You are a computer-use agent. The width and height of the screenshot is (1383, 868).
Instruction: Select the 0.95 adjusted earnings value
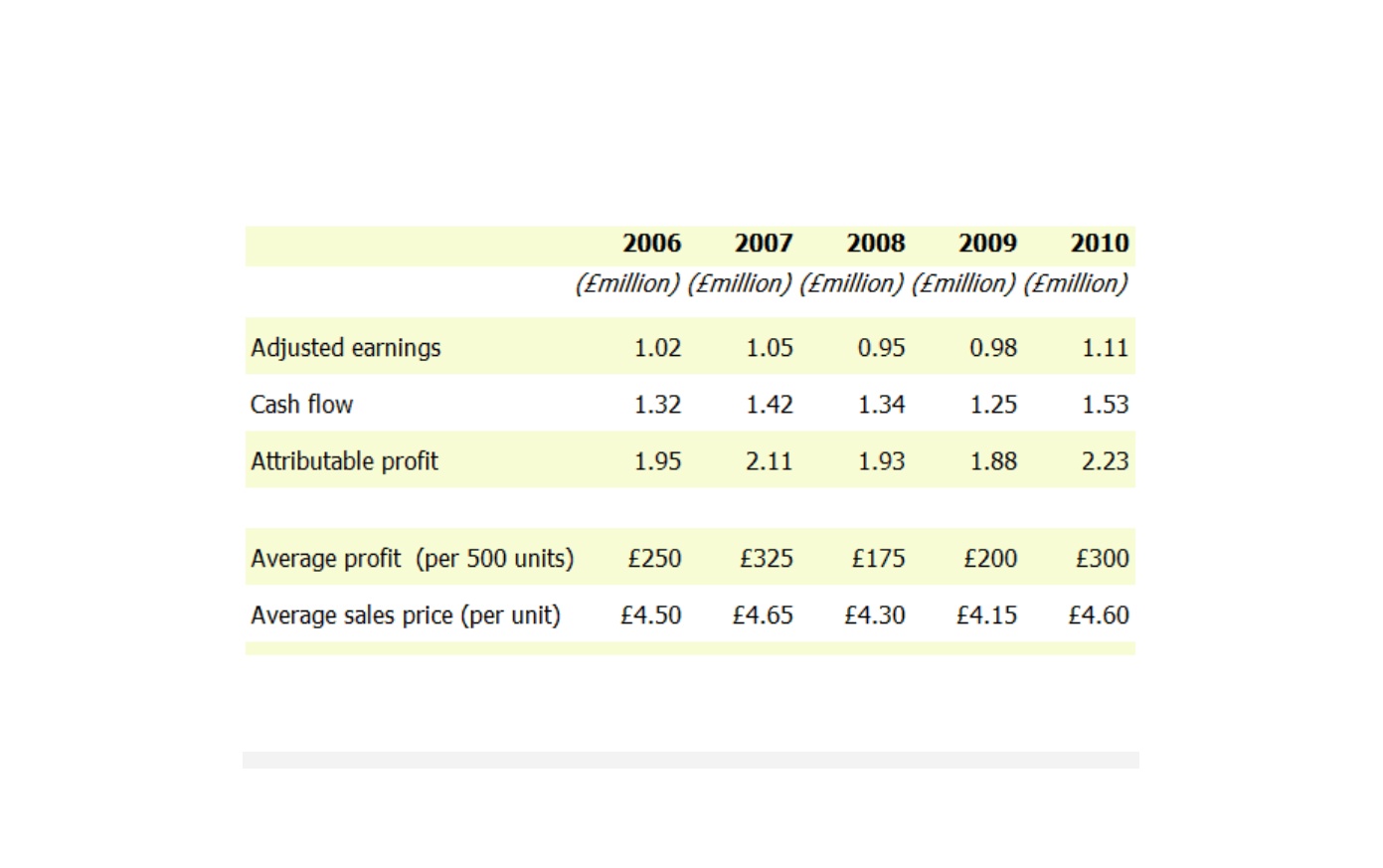(x=881, y=348)
